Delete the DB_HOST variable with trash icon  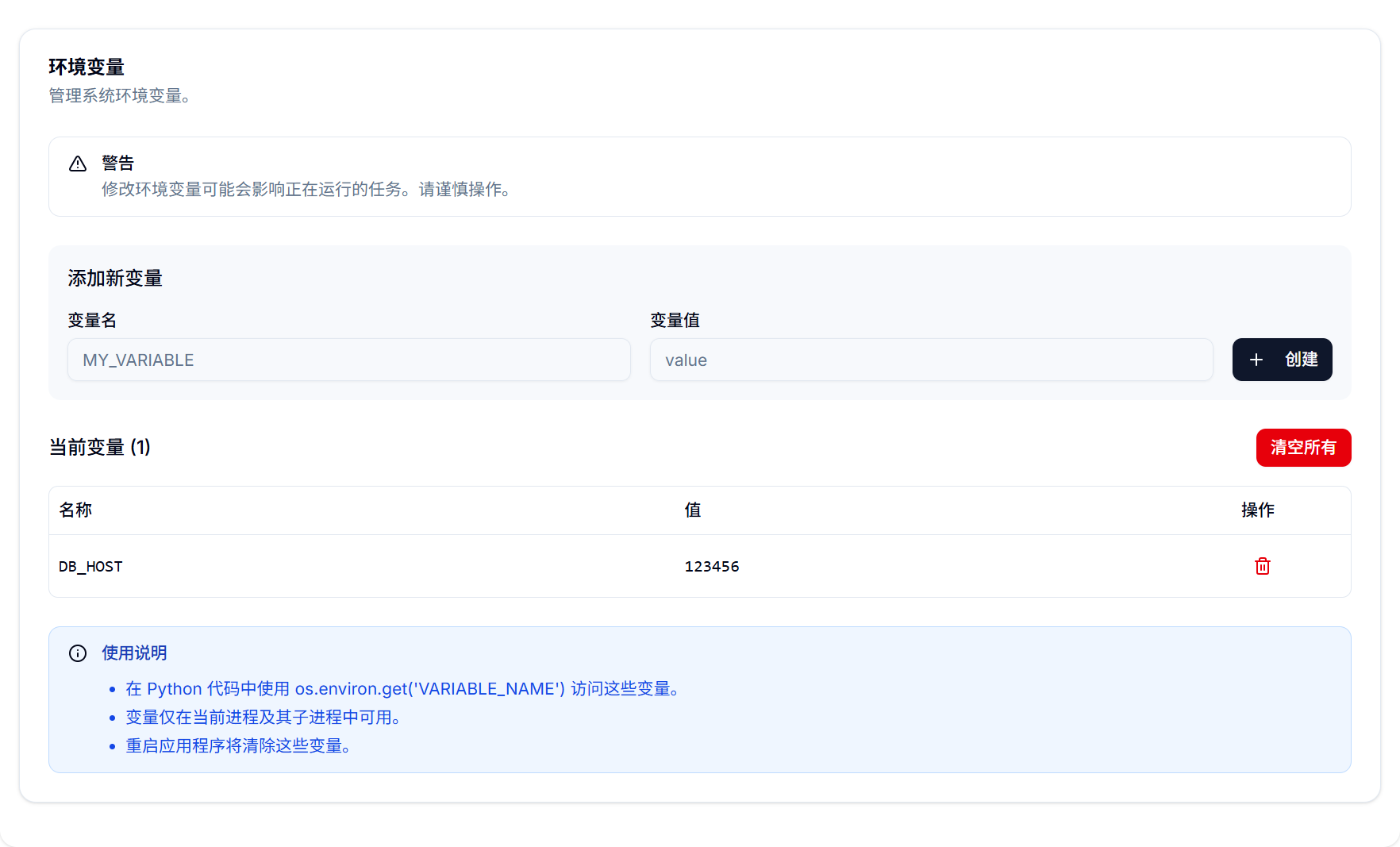pos(1262,566)
